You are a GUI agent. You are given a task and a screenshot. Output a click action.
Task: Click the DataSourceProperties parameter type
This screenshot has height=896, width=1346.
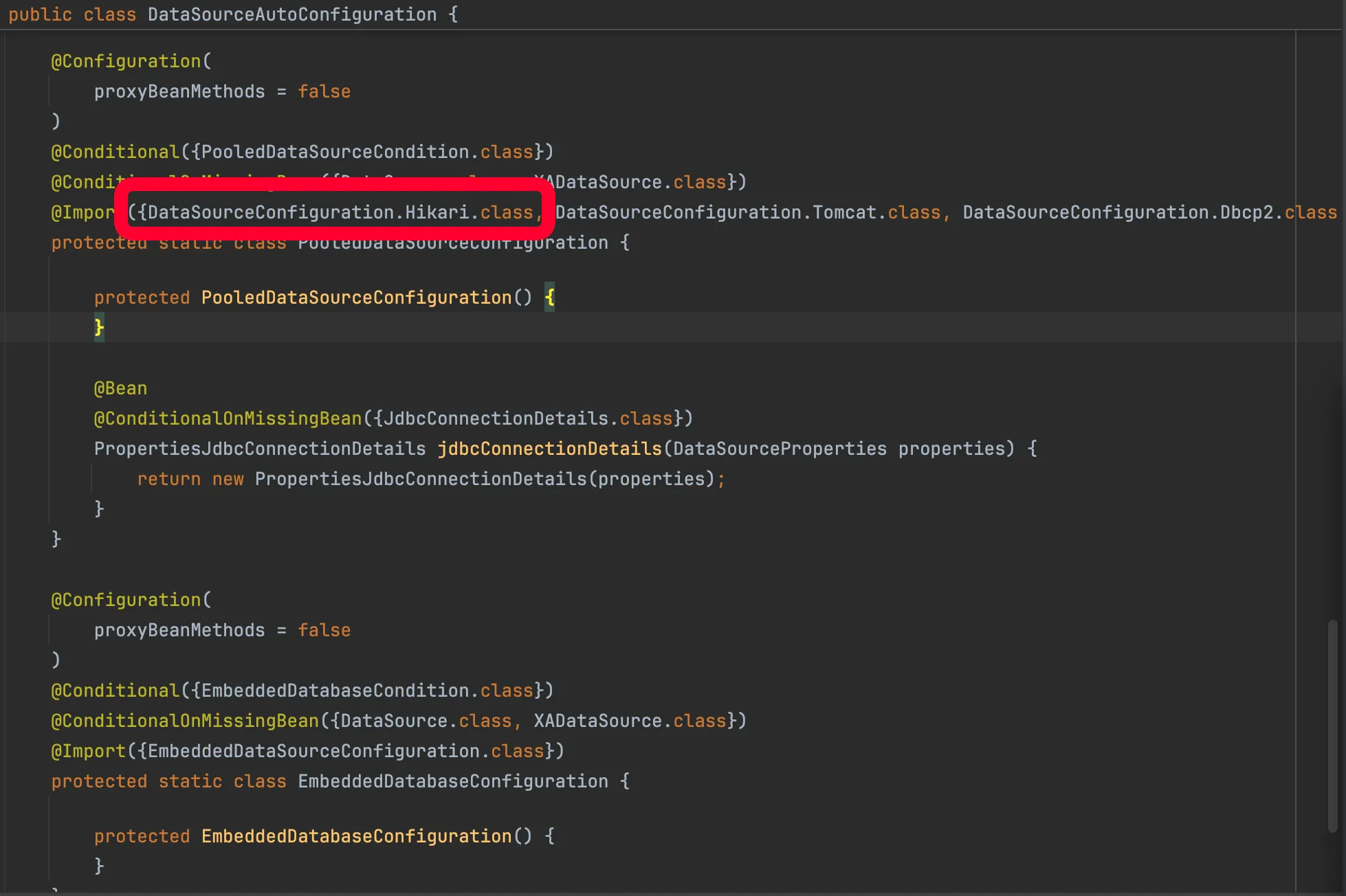[780, 449]
